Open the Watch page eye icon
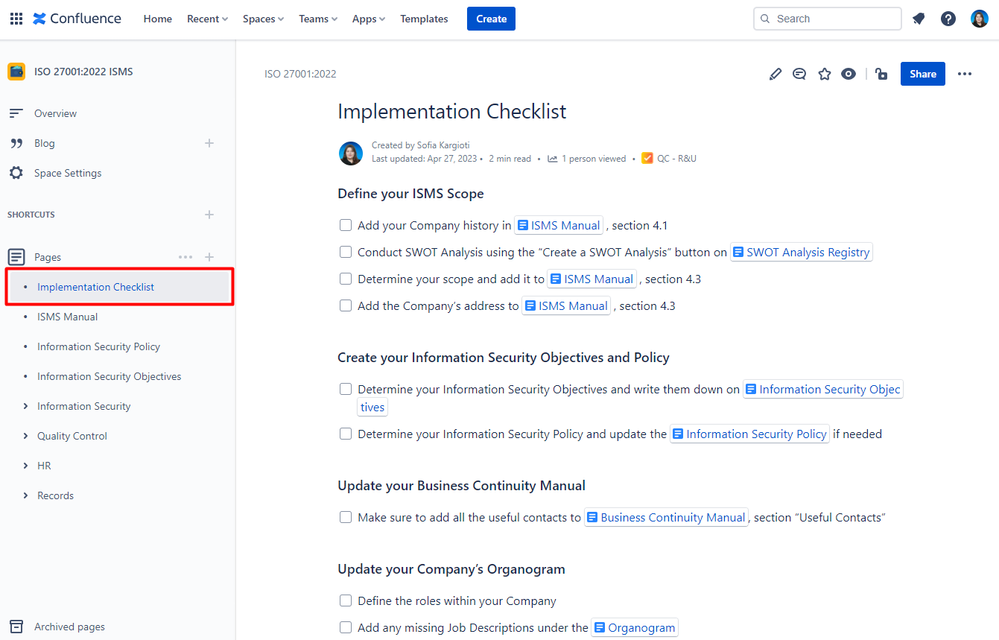 [848, 73]
